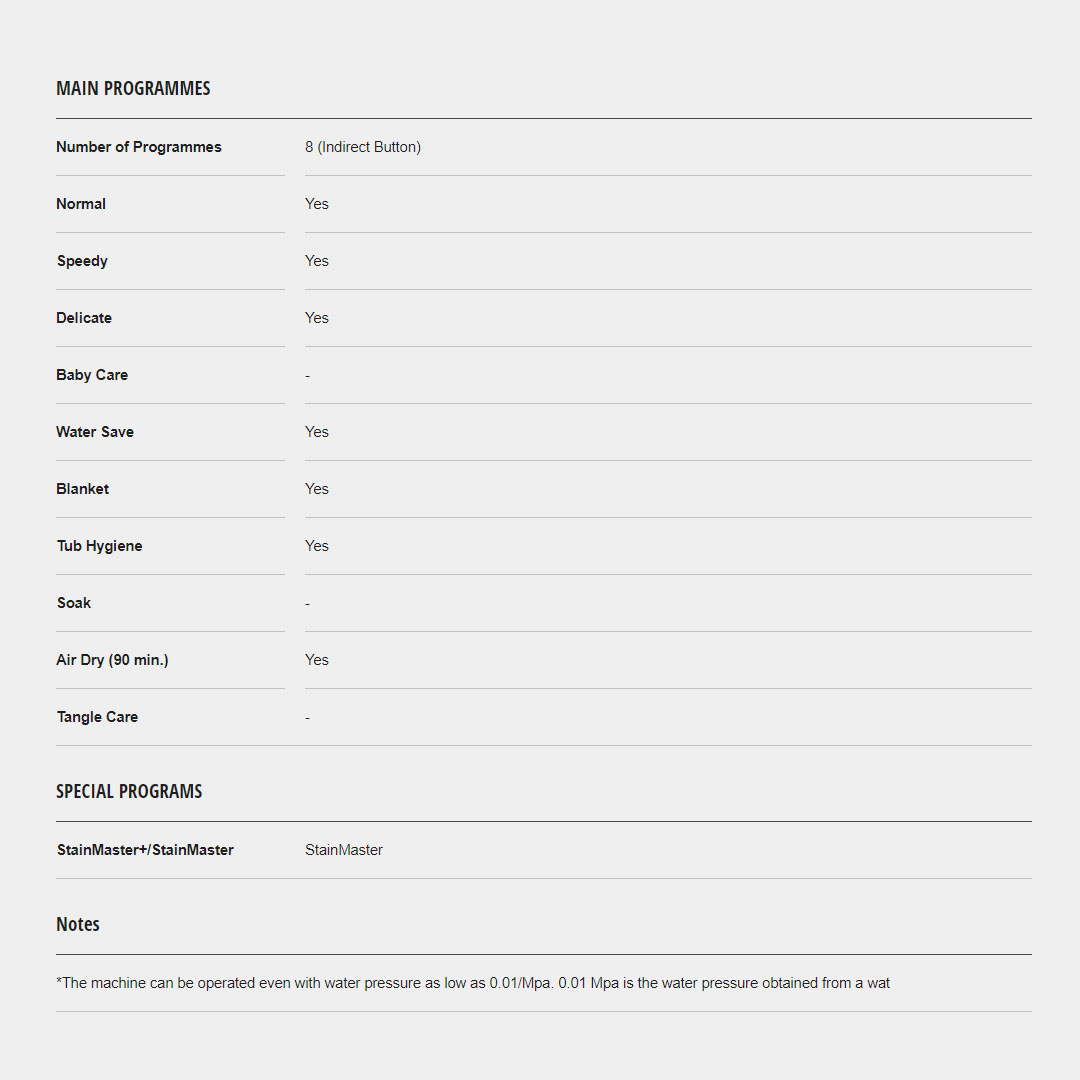
Task: Click the Yes value beside Tub Hygiene
Action: (317, 546)
